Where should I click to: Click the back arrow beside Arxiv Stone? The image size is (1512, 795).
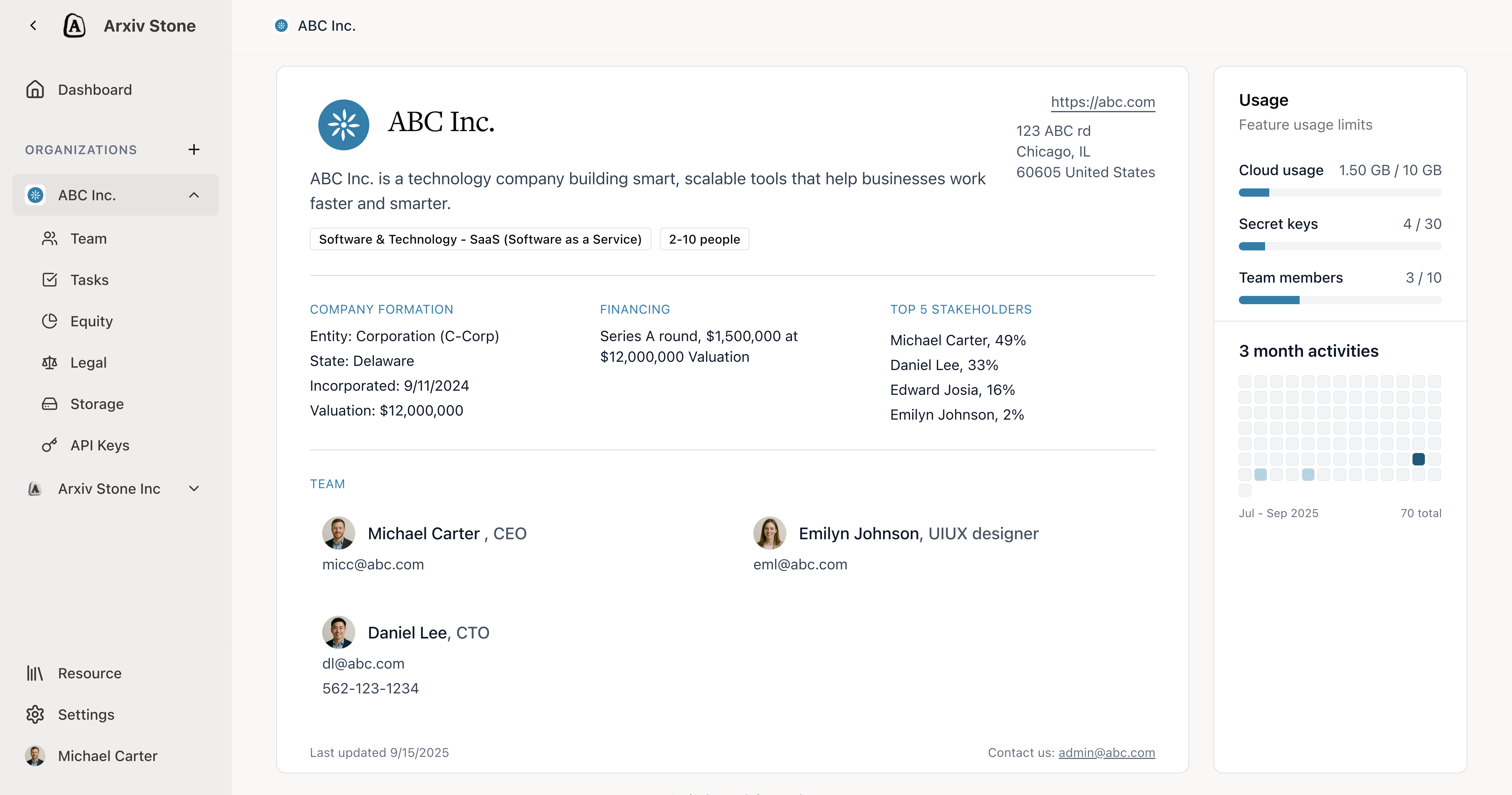tap(33, 25)
